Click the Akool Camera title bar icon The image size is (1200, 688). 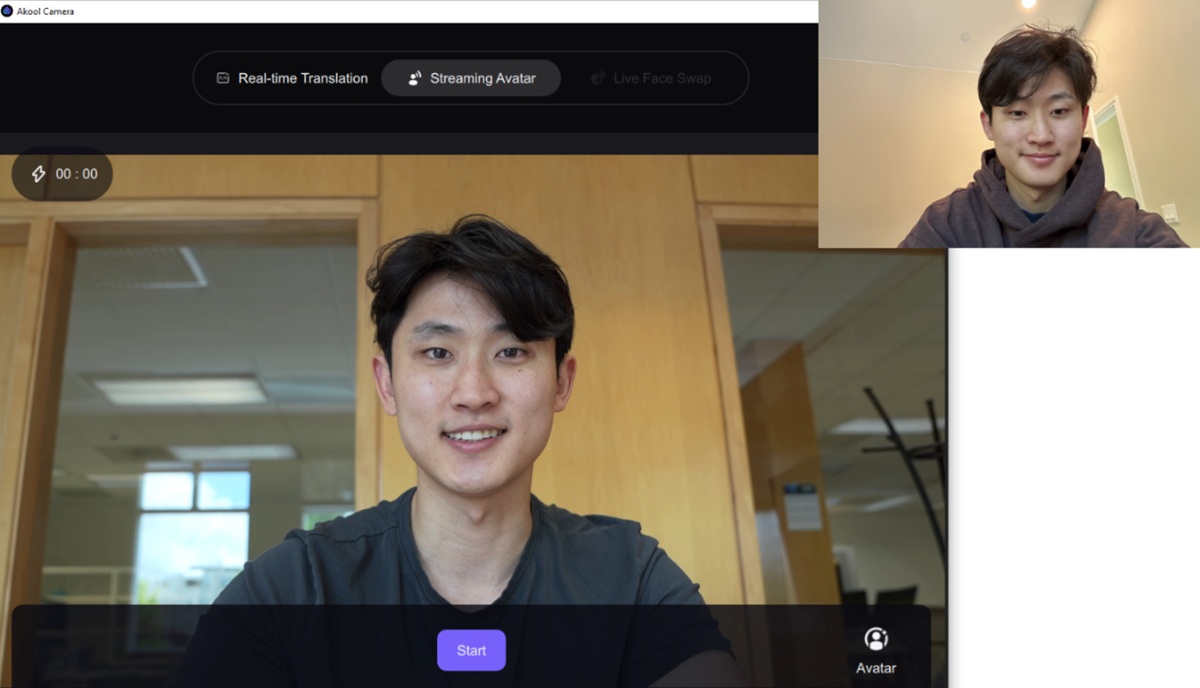[7, 11]
